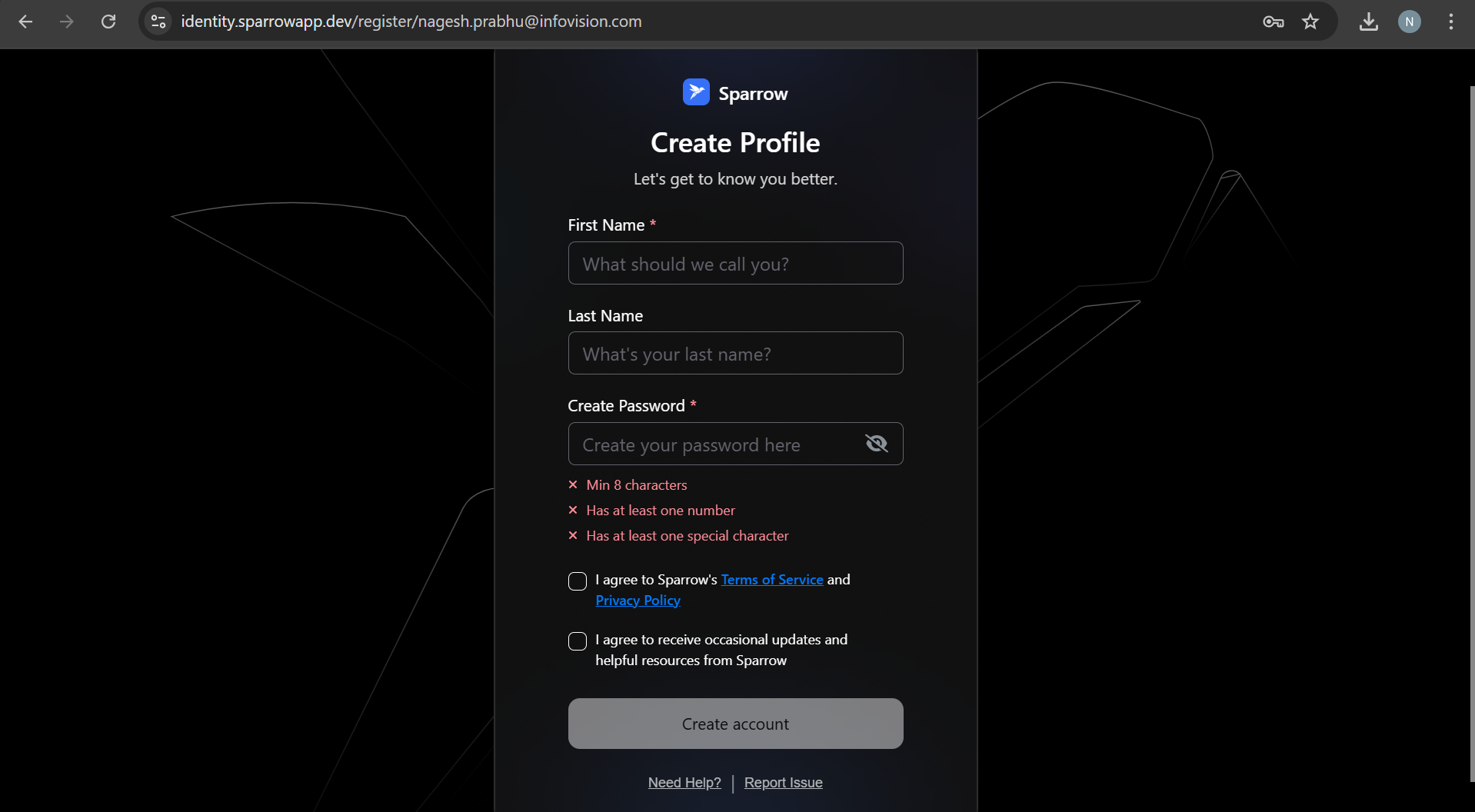The image size is (1475, 812).
Task: Click 'Has at least one number' text
Action: pyautogui.click(x=661, y=511)
